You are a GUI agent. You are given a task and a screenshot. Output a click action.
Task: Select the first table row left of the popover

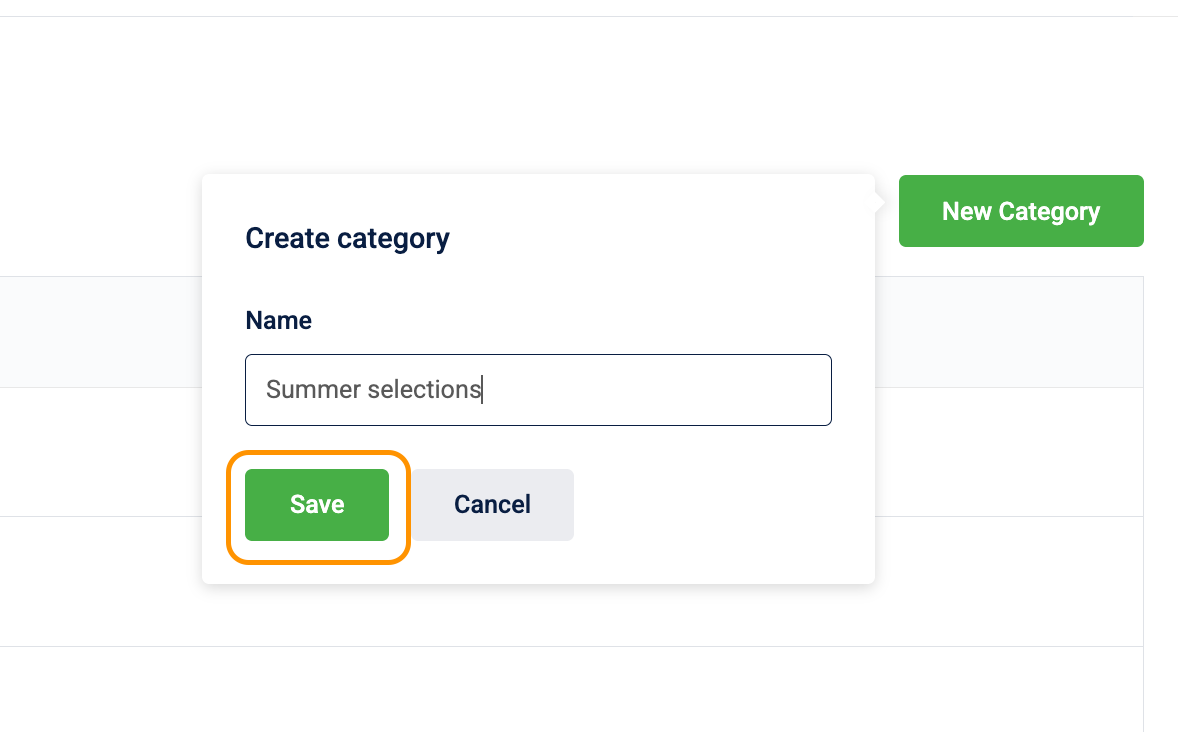tap(101, 452)
